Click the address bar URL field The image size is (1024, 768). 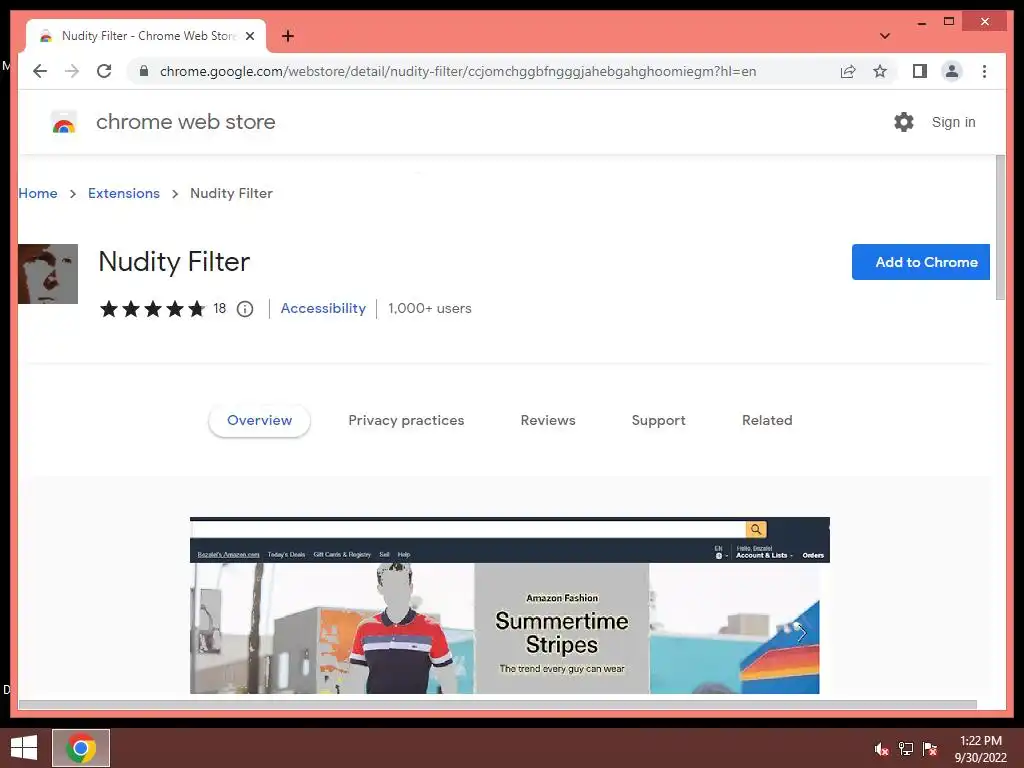[x=458, y=71]
